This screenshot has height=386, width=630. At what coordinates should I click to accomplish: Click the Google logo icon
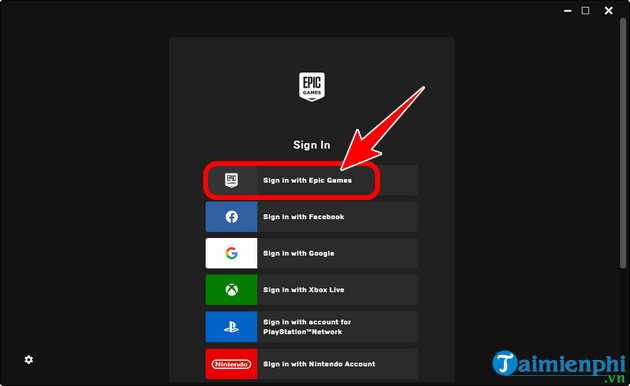point(231,253)
